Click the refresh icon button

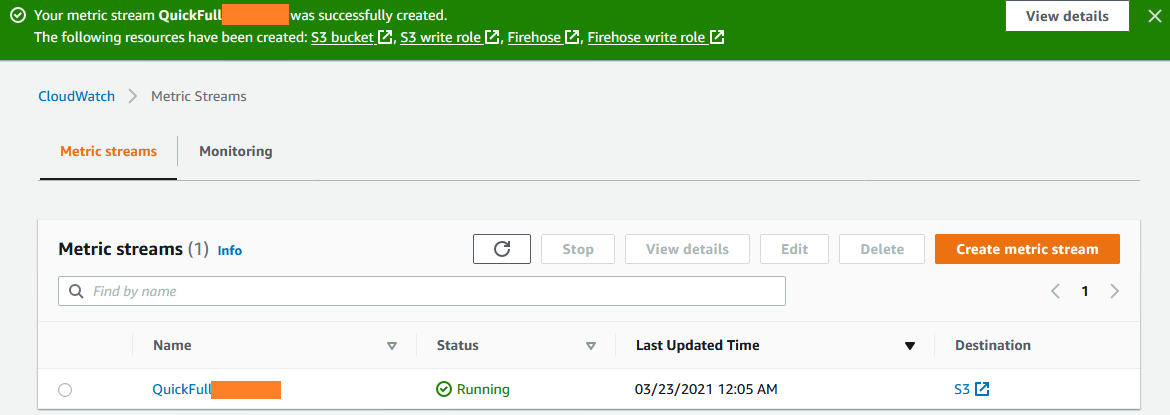[501, 249]
